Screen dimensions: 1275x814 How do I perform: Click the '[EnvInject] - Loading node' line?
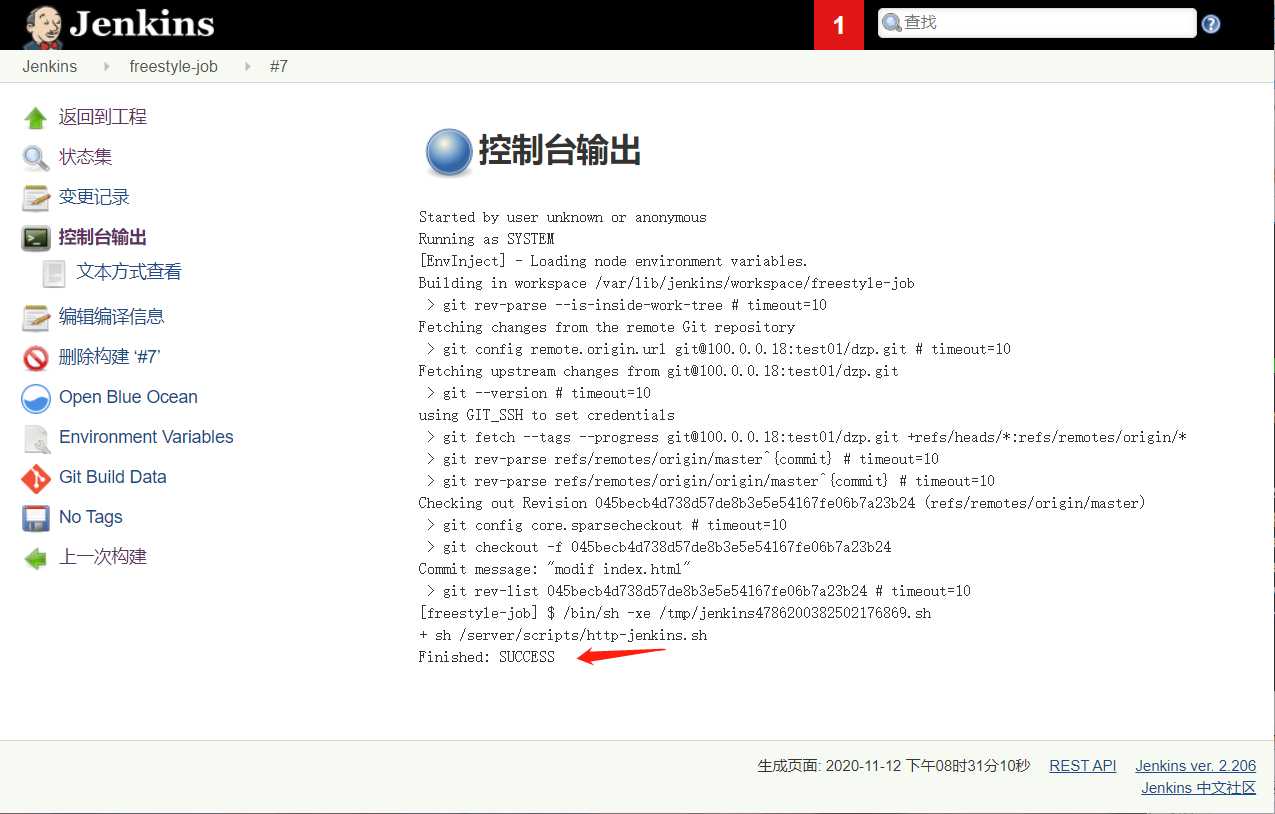613,261
